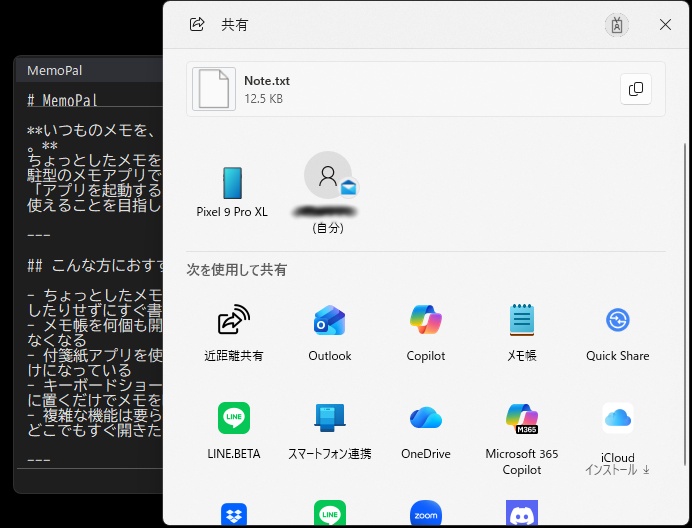692x528 pixels.
Task: Click the share dialog vertical scrollbar
Action: tap(684, 304)
